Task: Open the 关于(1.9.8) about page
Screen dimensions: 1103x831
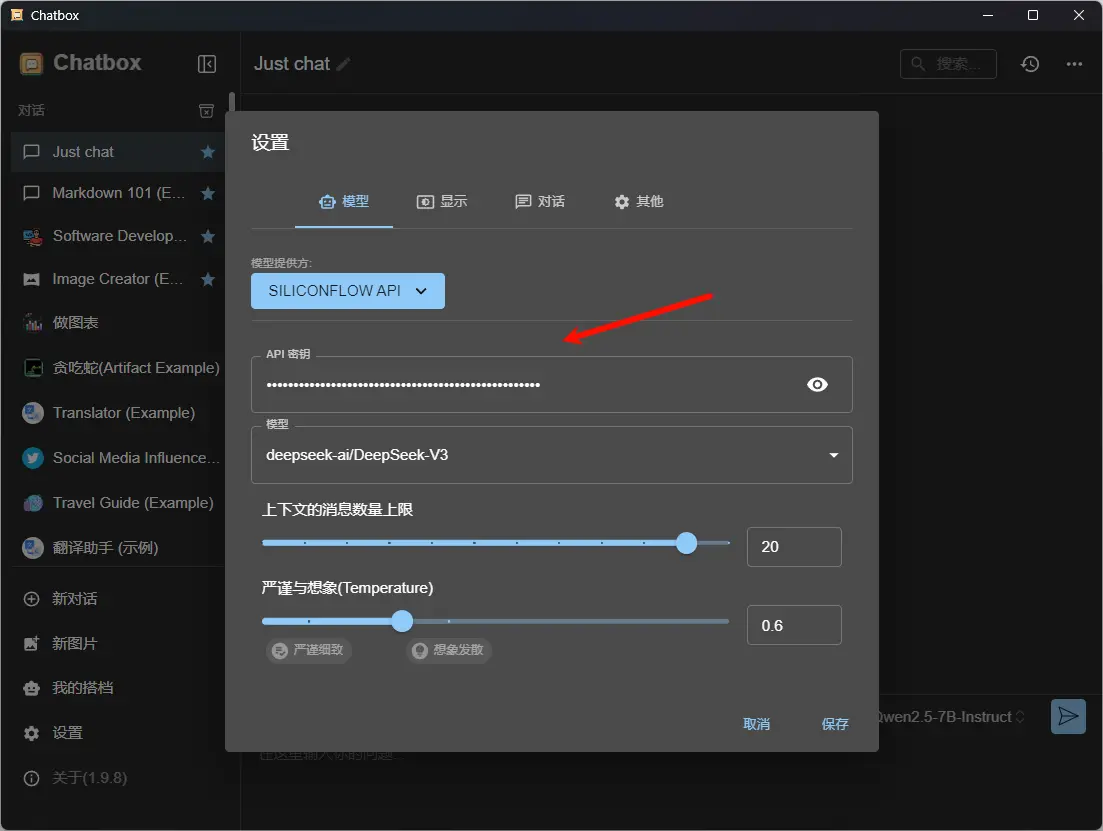Action: click(90, 778)
